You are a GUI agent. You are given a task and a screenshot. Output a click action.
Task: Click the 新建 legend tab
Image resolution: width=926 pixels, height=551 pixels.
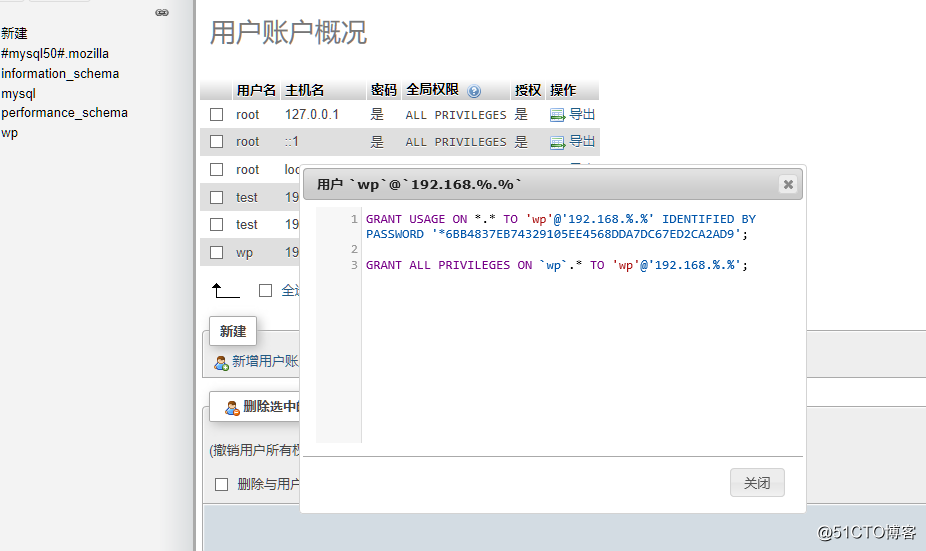pos(233,331)
